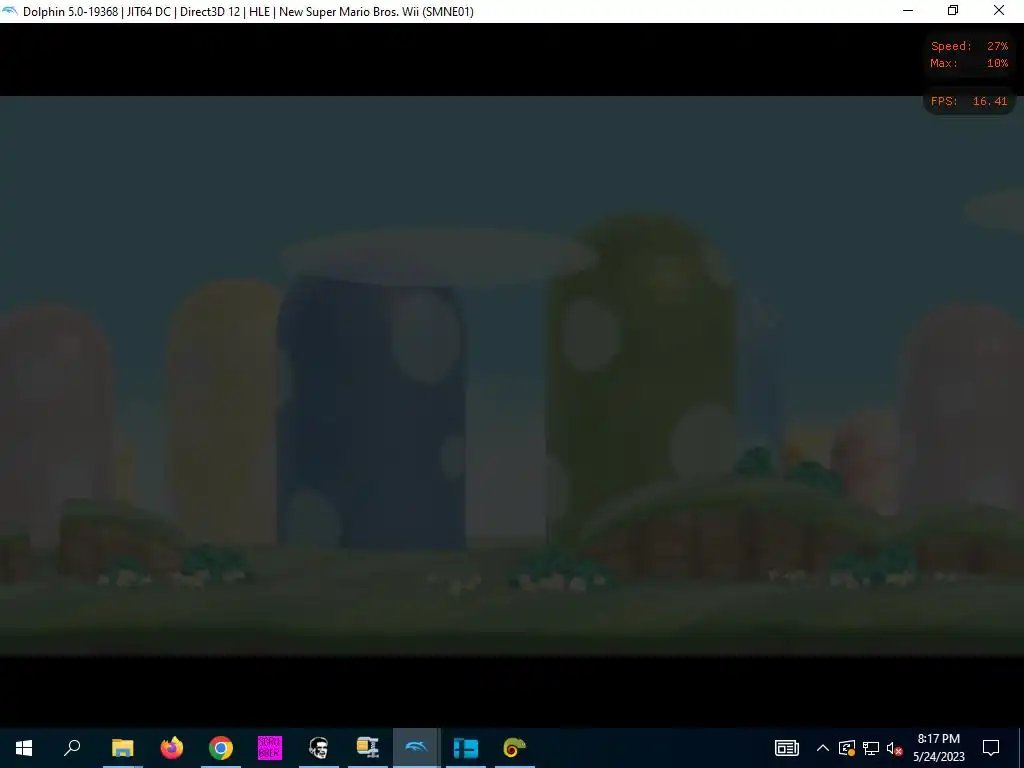
Task: Click the muted volume tray icon
Action: [x=894, y=748]
